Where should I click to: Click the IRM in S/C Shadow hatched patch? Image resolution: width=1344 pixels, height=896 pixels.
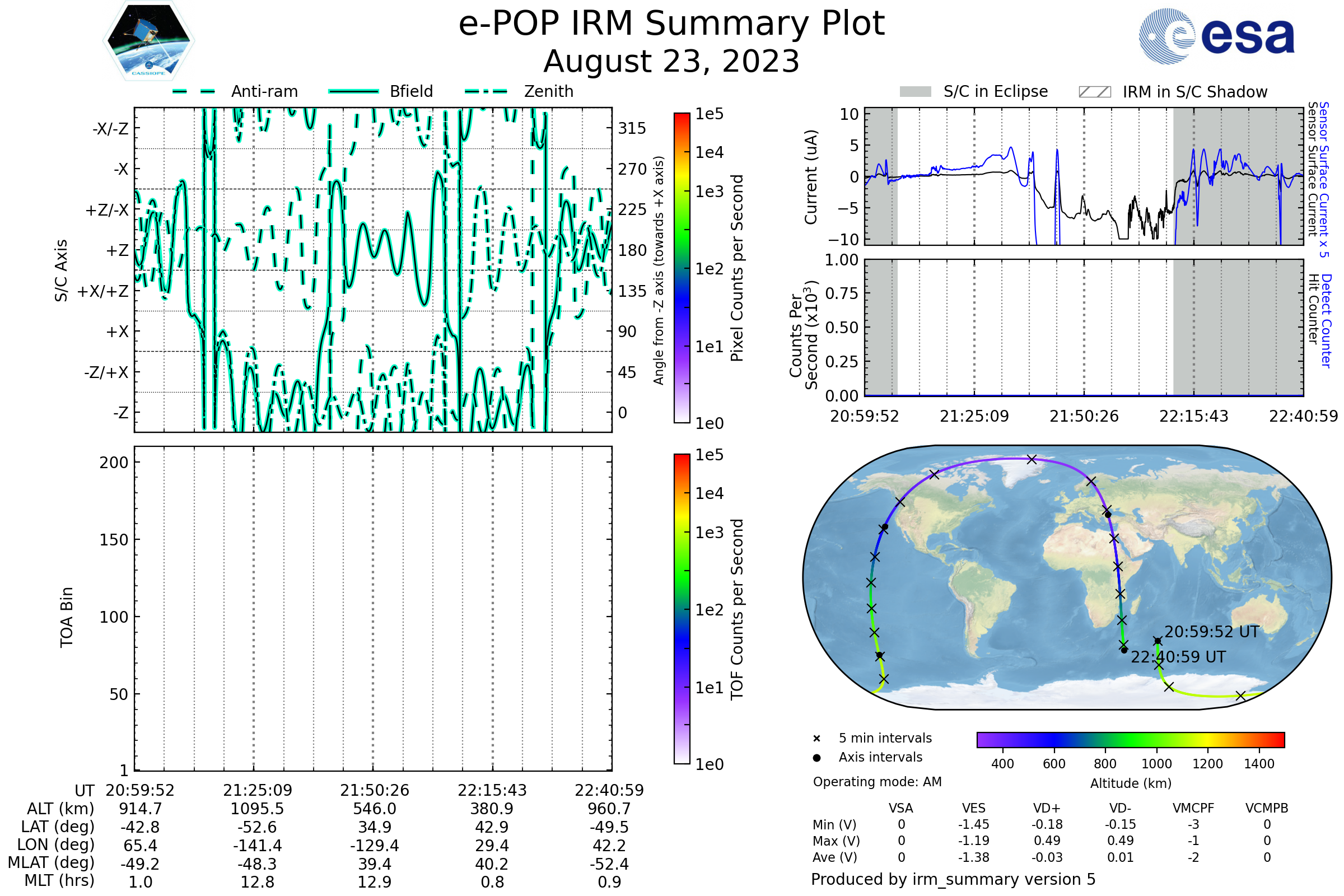(1094, 92)
